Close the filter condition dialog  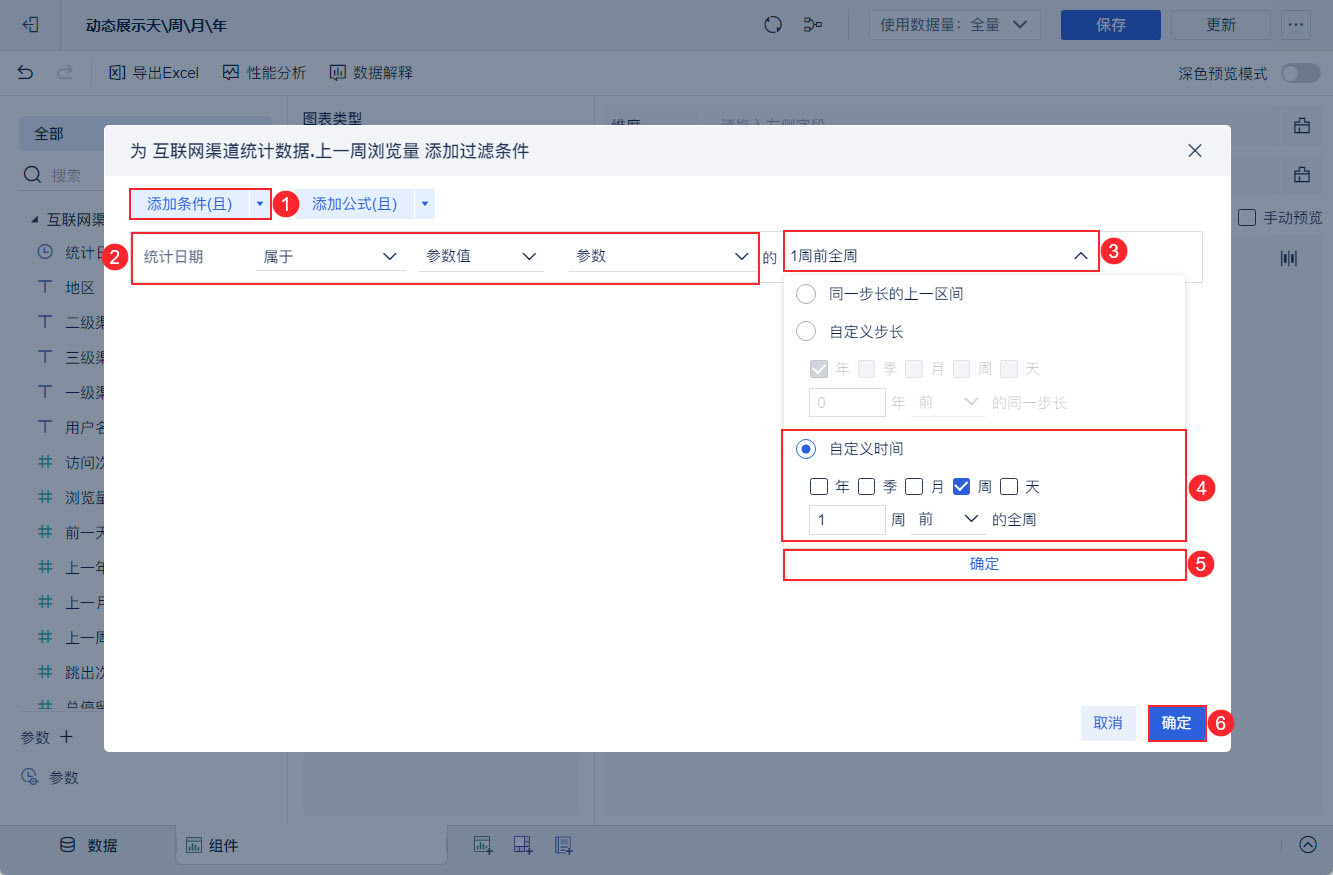coord(1194,151)
